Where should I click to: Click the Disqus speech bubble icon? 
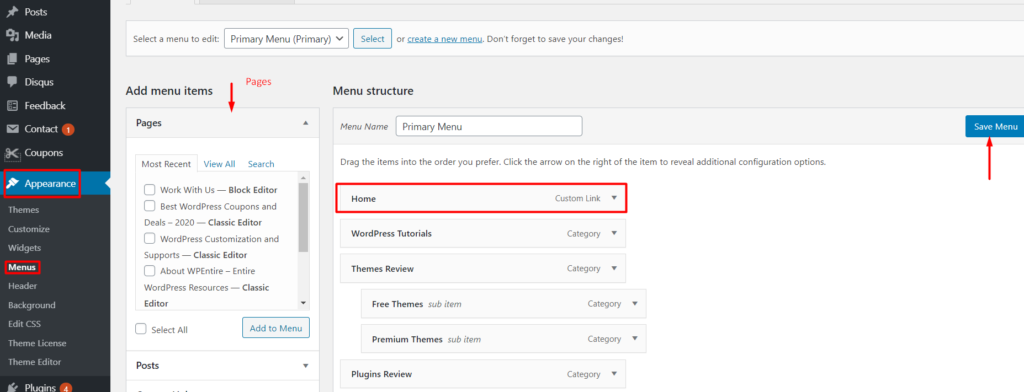click(12, 82)
